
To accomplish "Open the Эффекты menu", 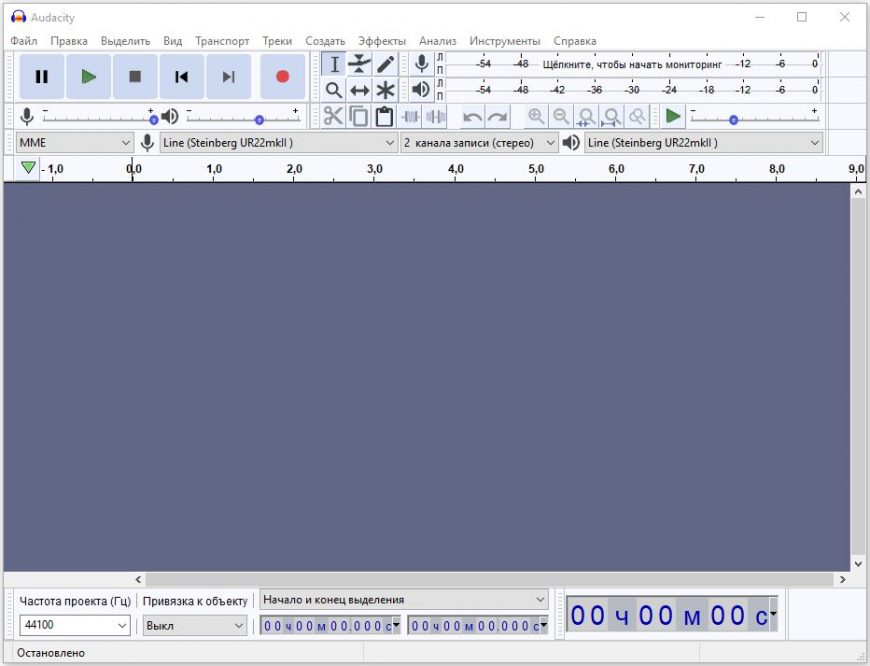I will (x=382, y=41).
